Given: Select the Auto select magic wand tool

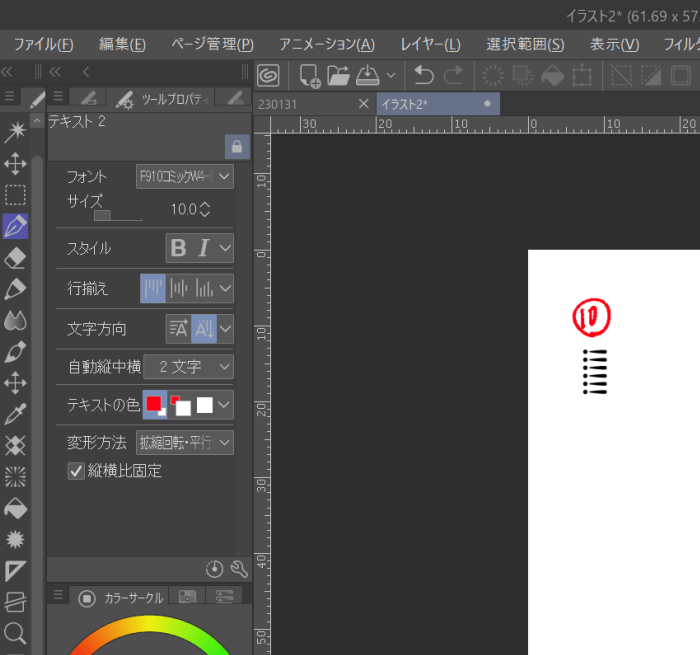Looking at the screenshot, I should pos(15,132).
